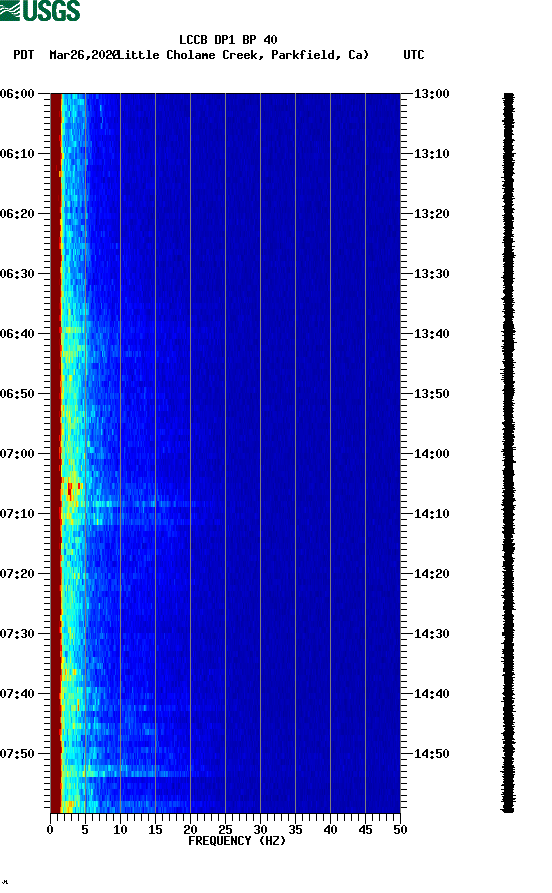
Task: Click the 14:10 UTC time label
Action: [x=431, y=513]
